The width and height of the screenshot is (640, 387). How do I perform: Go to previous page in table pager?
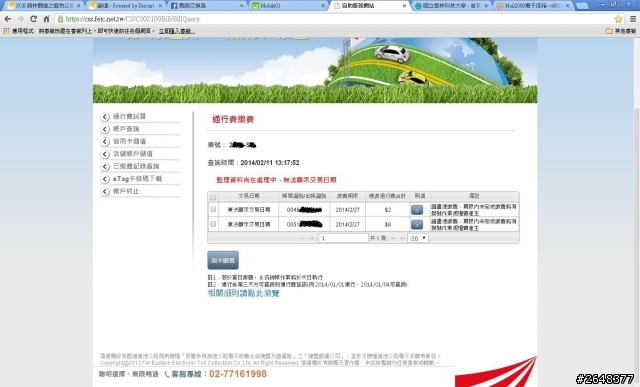311,238
